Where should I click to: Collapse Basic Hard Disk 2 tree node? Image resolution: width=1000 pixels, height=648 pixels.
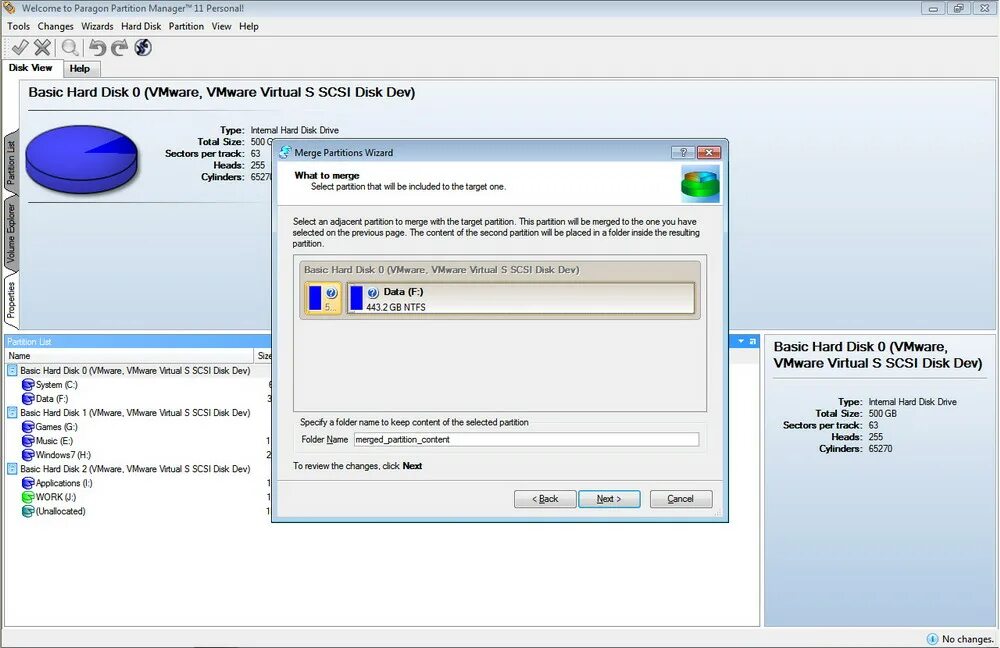(x=12, y=469)
